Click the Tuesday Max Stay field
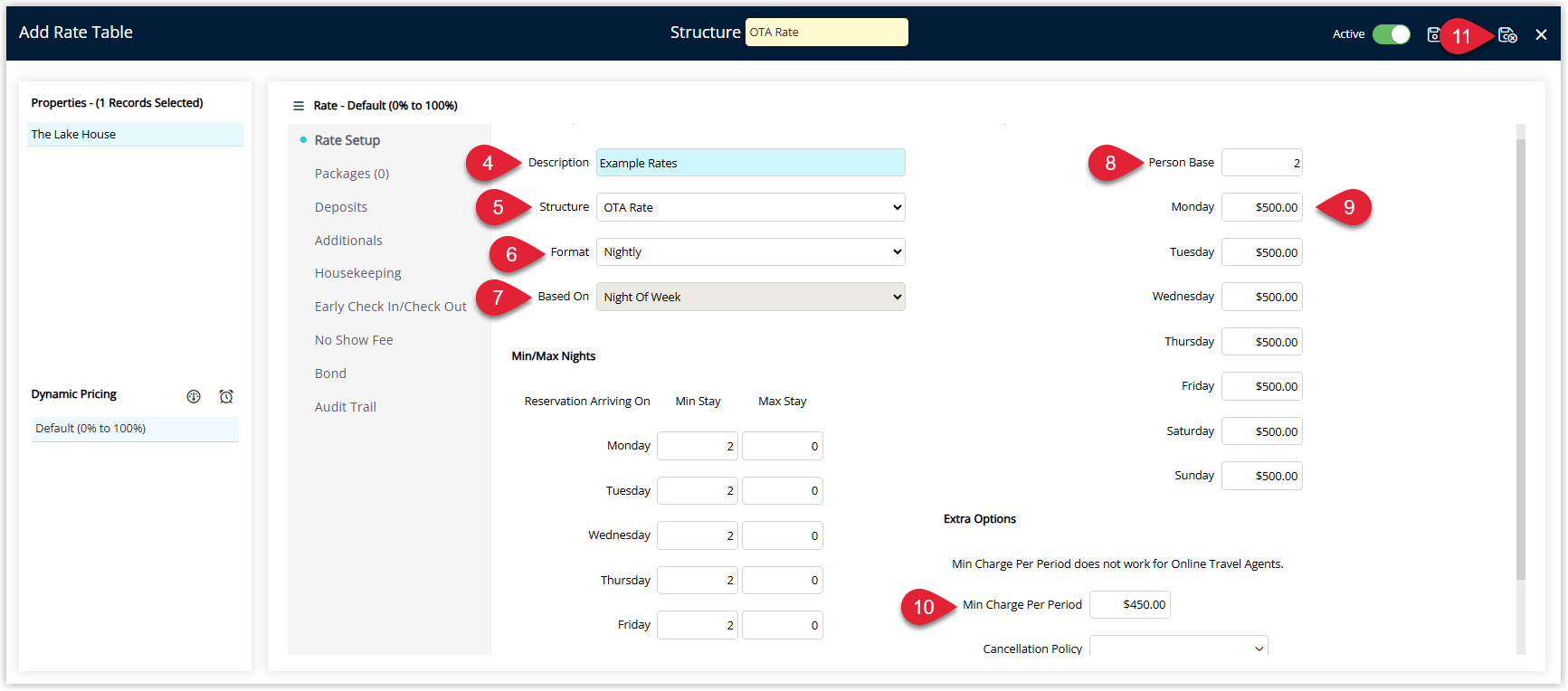This screenshot has height=691, width=1568. [783, 491]
